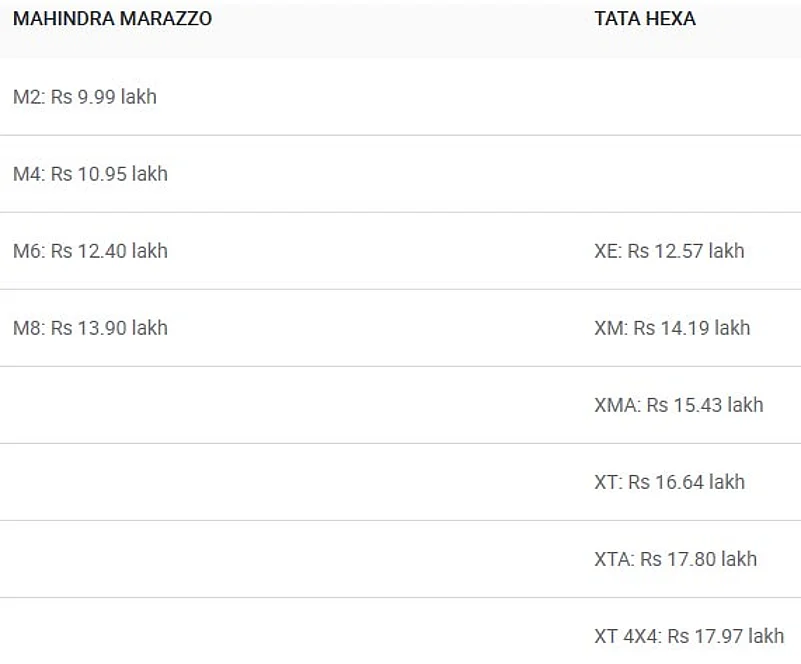Click the M6: Rs 12.40 lakh entry

coord(90,251)
